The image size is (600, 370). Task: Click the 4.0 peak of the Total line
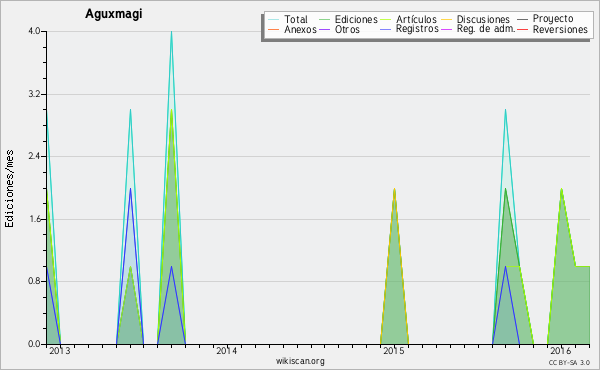click(171, 32)
